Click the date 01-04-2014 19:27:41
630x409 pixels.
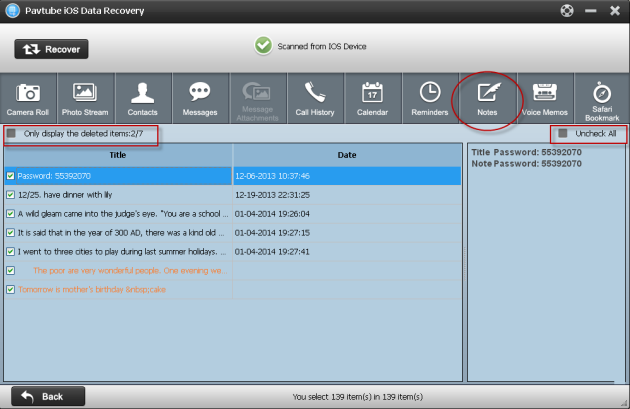click(272, 252)
